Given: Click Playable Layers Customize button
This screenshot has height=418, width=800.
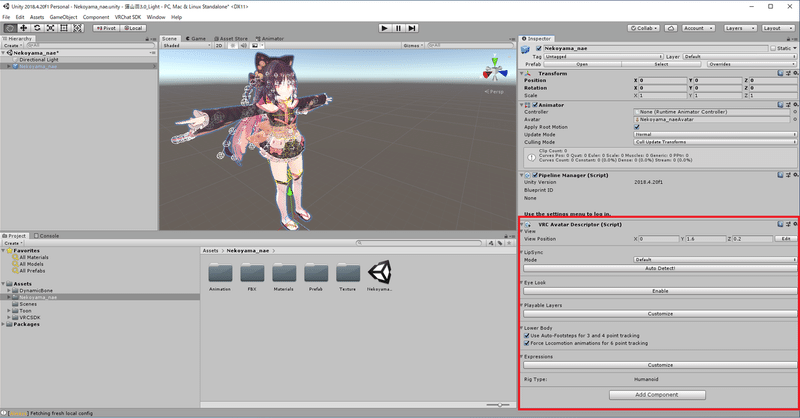Looking at the screenshot, I should [x=660, y=314].
